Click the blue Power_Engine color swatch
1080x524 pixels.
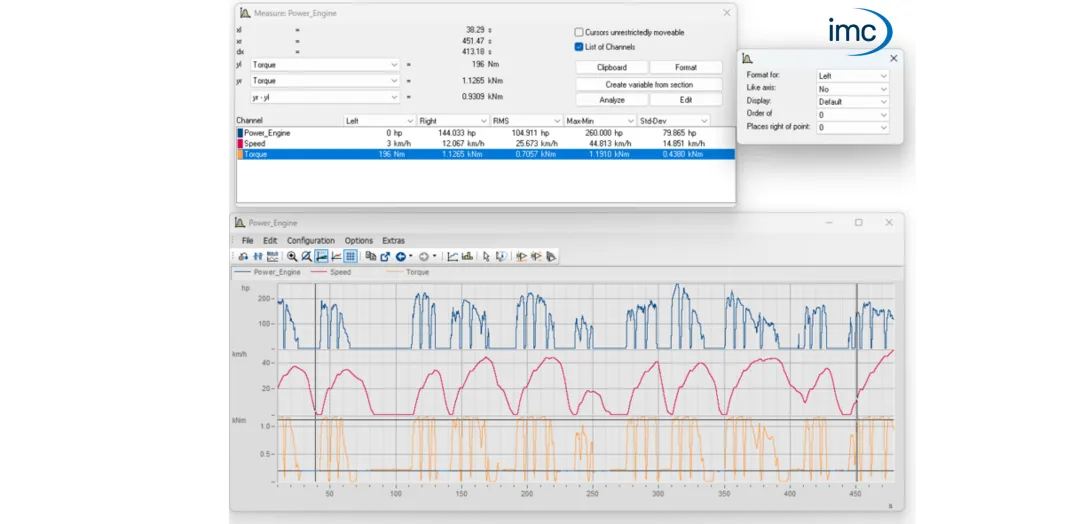click(x=240, y=133)
